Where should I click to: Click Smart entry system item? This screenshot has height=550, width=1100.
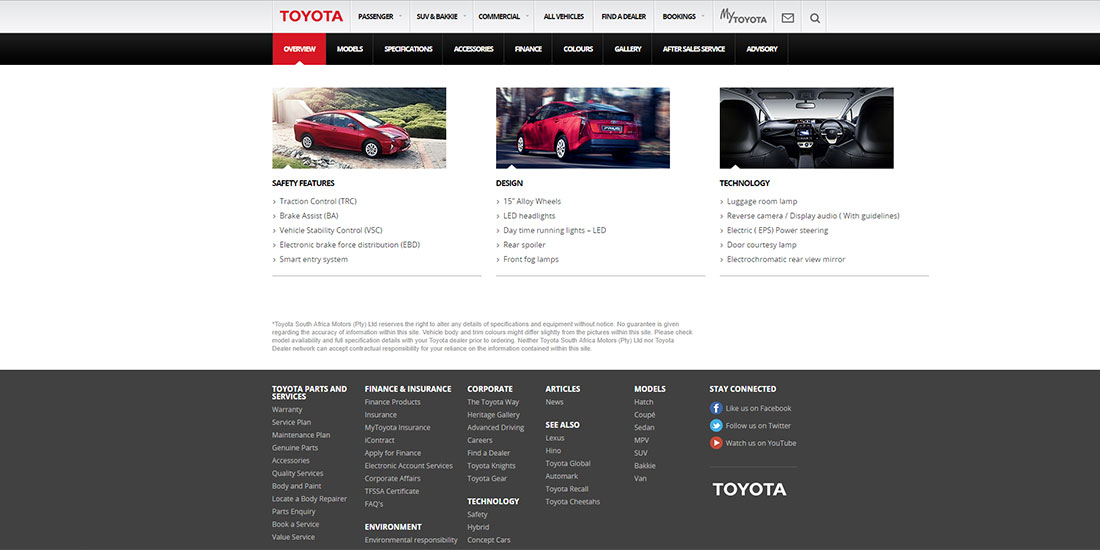click(314, 260)
